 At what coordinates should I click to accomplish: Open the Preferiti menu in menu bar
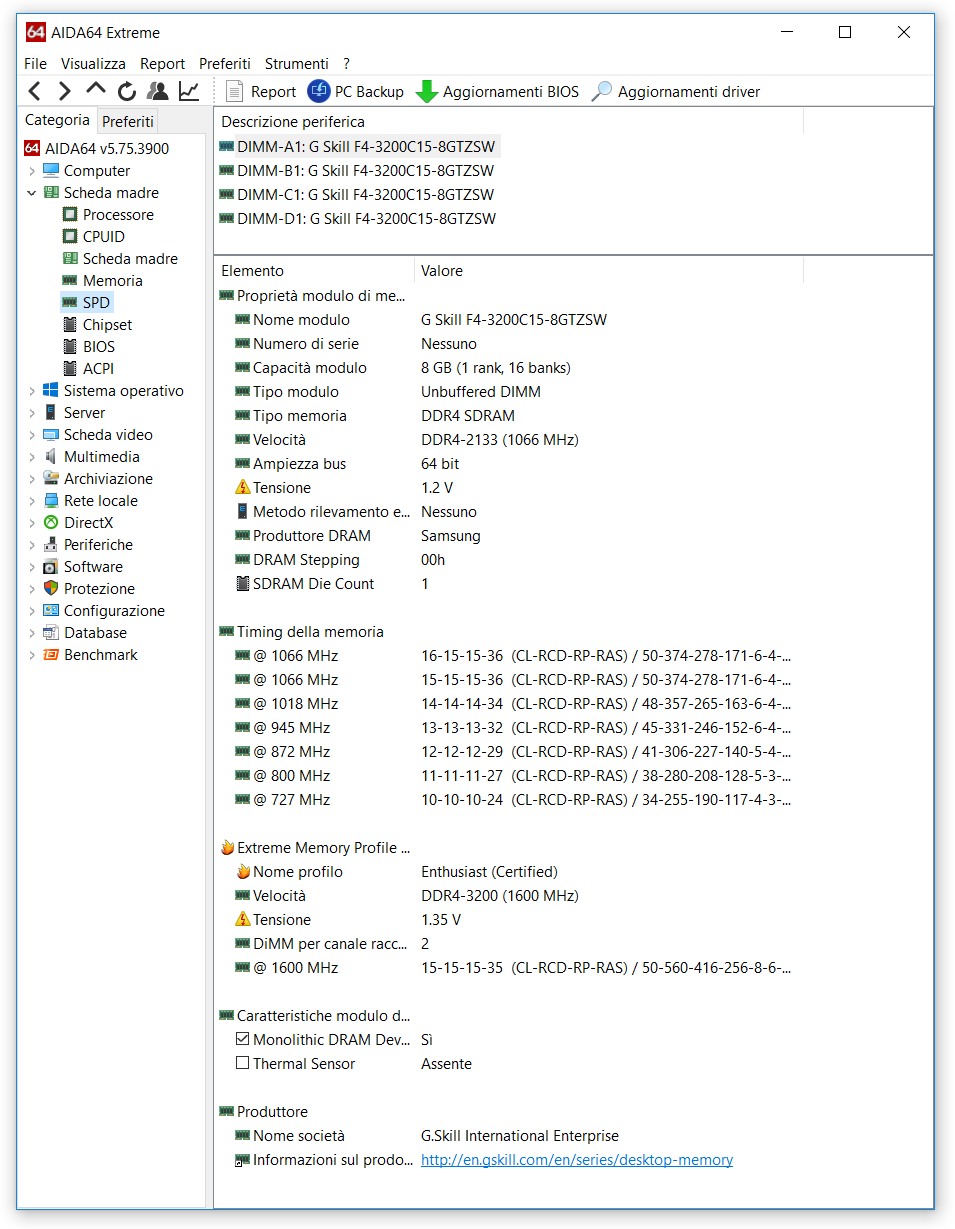pos(225,63)
